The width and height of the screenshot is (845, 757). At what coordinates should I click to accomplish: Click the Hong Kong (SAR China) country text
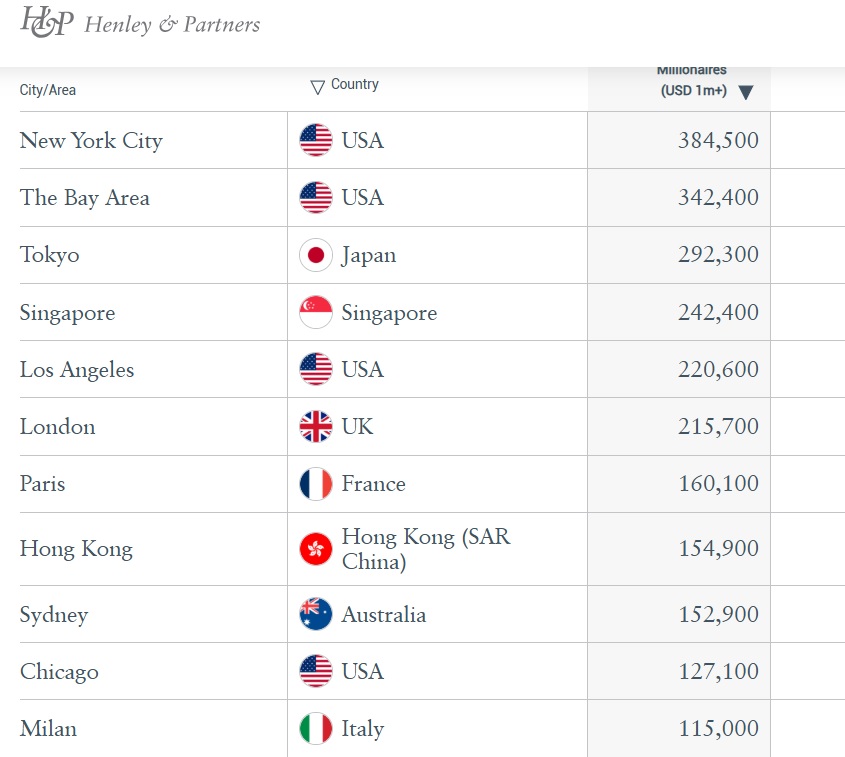pyautogui.click(x=426, y=549)
